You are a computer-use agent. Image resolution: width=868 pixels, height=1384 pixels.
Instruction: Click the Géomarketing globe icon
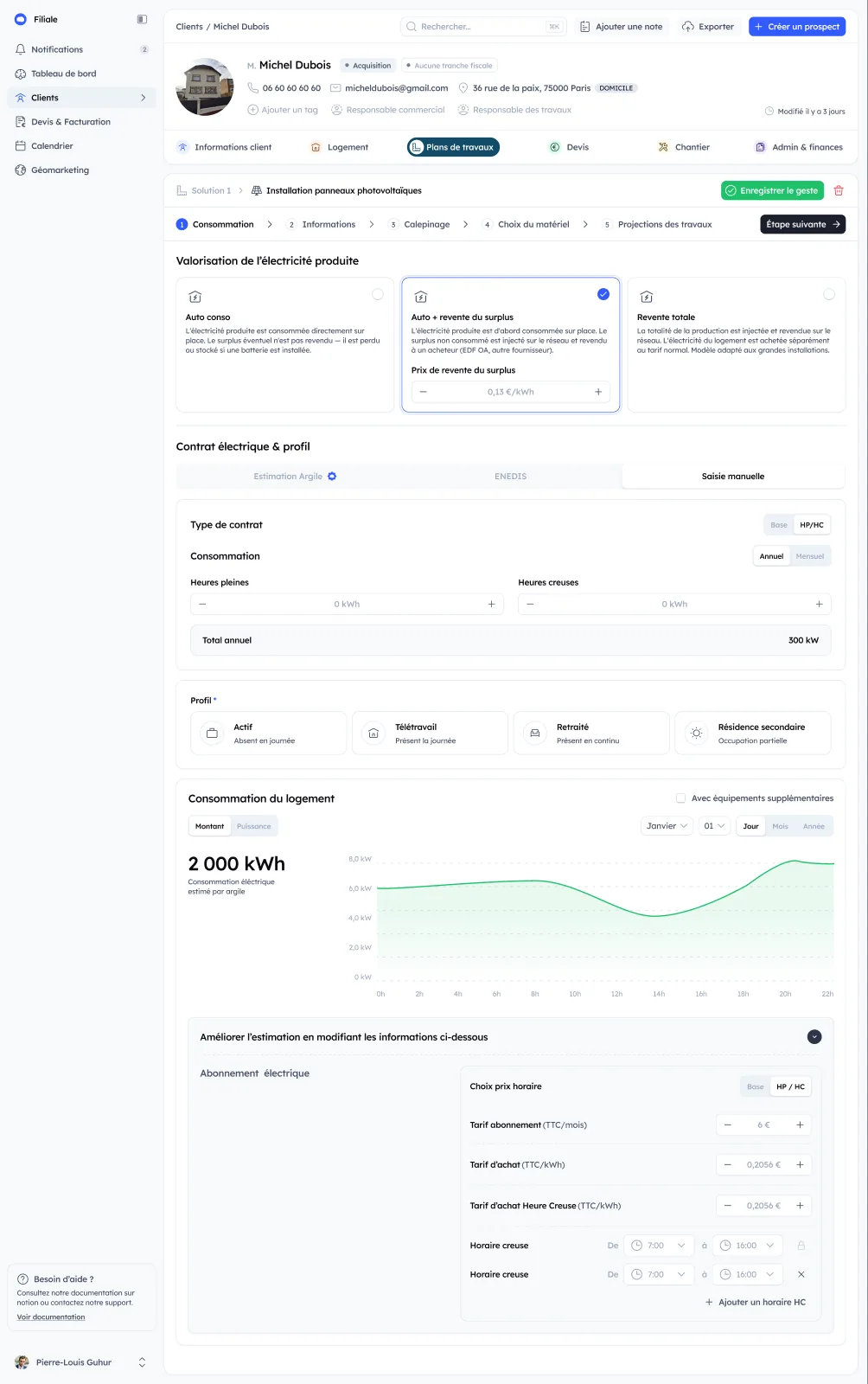(21, 170)
